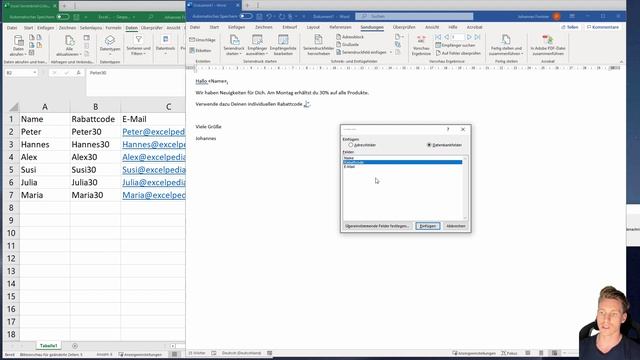Open Word's Datei tab

[x=195, y=27]
